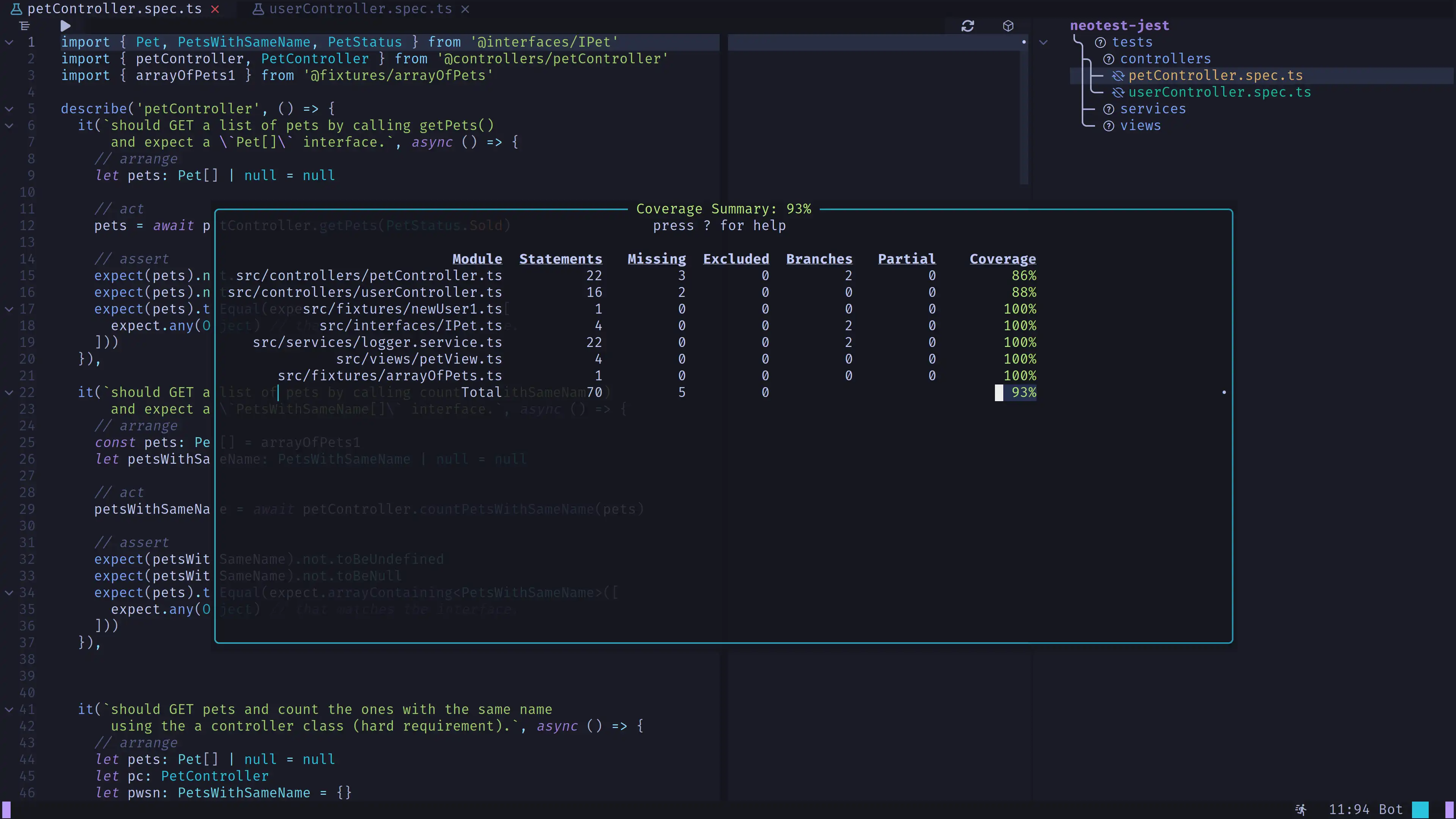Sort by the Partial column header
This screenshot has width=1456, height=819.
pyautogui.click(x=907, y=259)
